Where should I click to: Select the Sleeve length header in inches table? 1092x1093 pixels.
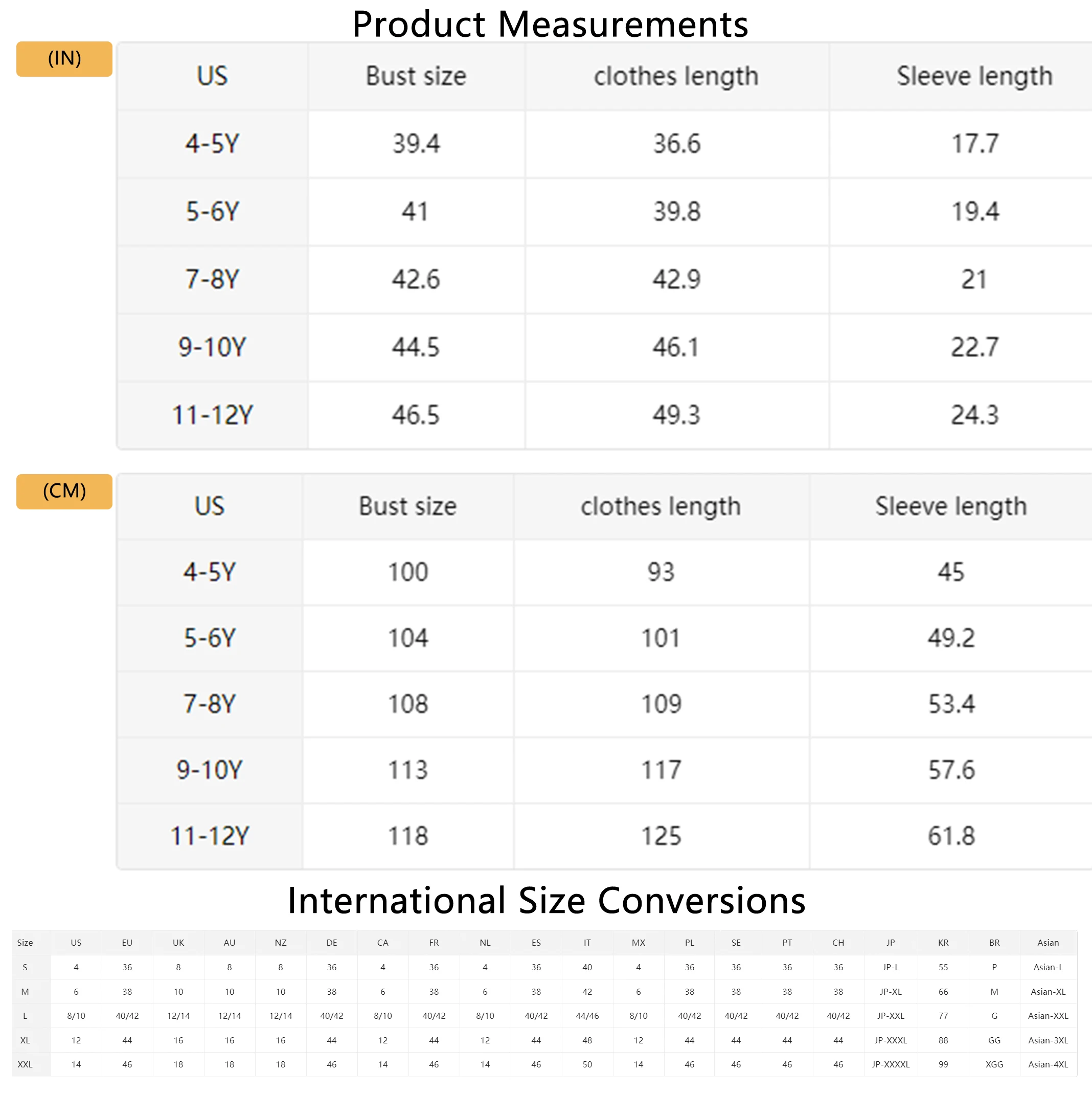point(974,76)
